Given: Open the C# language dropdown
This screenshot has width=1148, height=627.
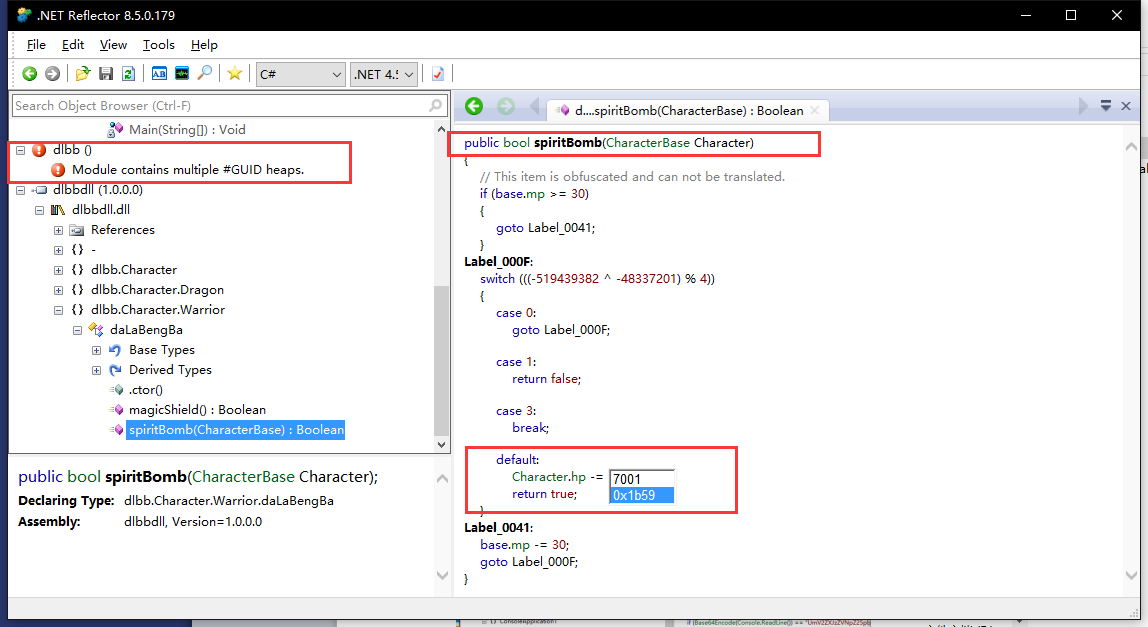Looking at the screenshot, I should coord(300,74).
